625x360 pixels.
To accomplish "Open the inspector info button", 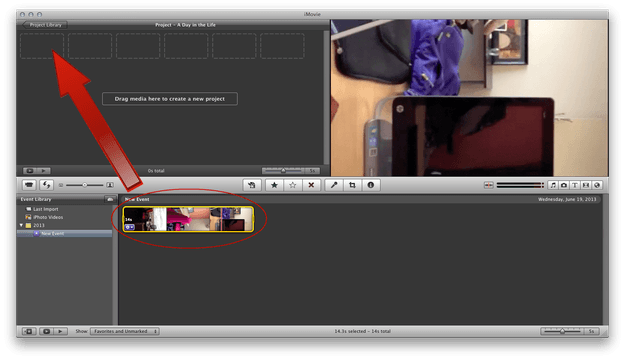I will tap(371, 185).
